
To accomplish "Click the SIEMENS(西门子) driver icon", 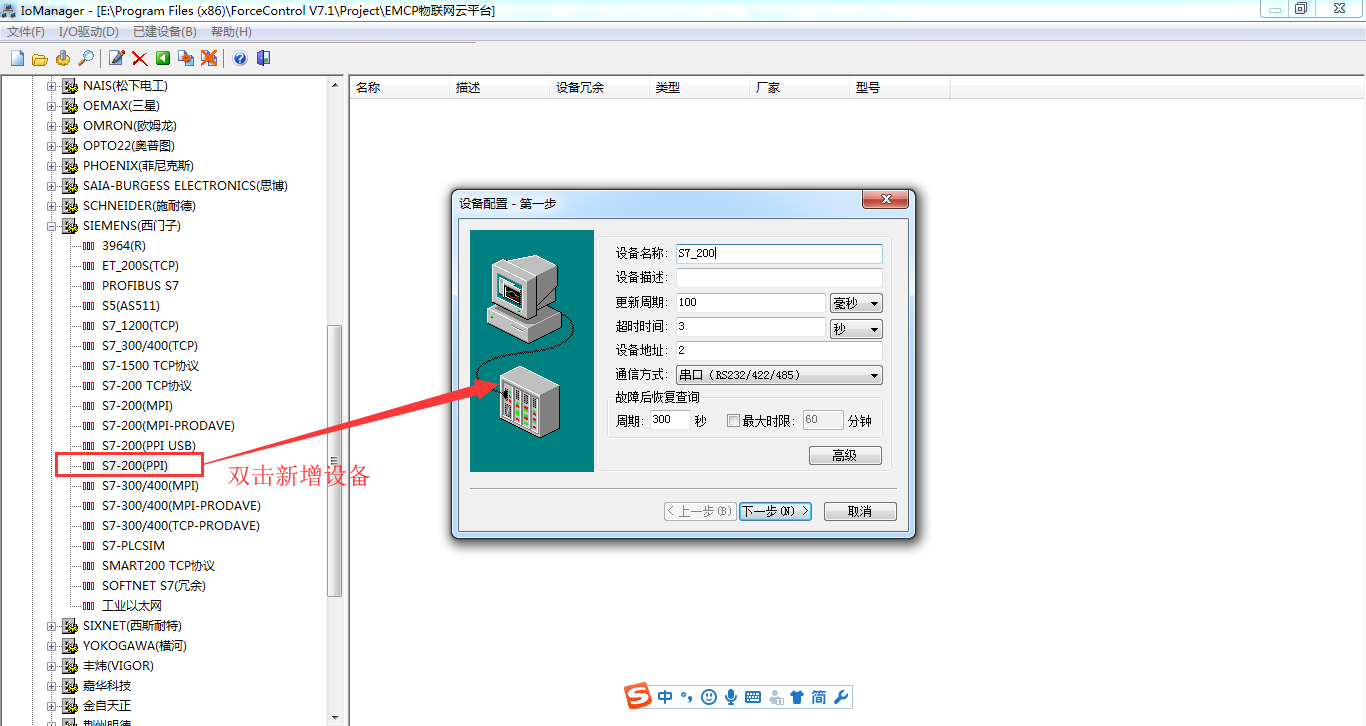I will tap(70, 226).
